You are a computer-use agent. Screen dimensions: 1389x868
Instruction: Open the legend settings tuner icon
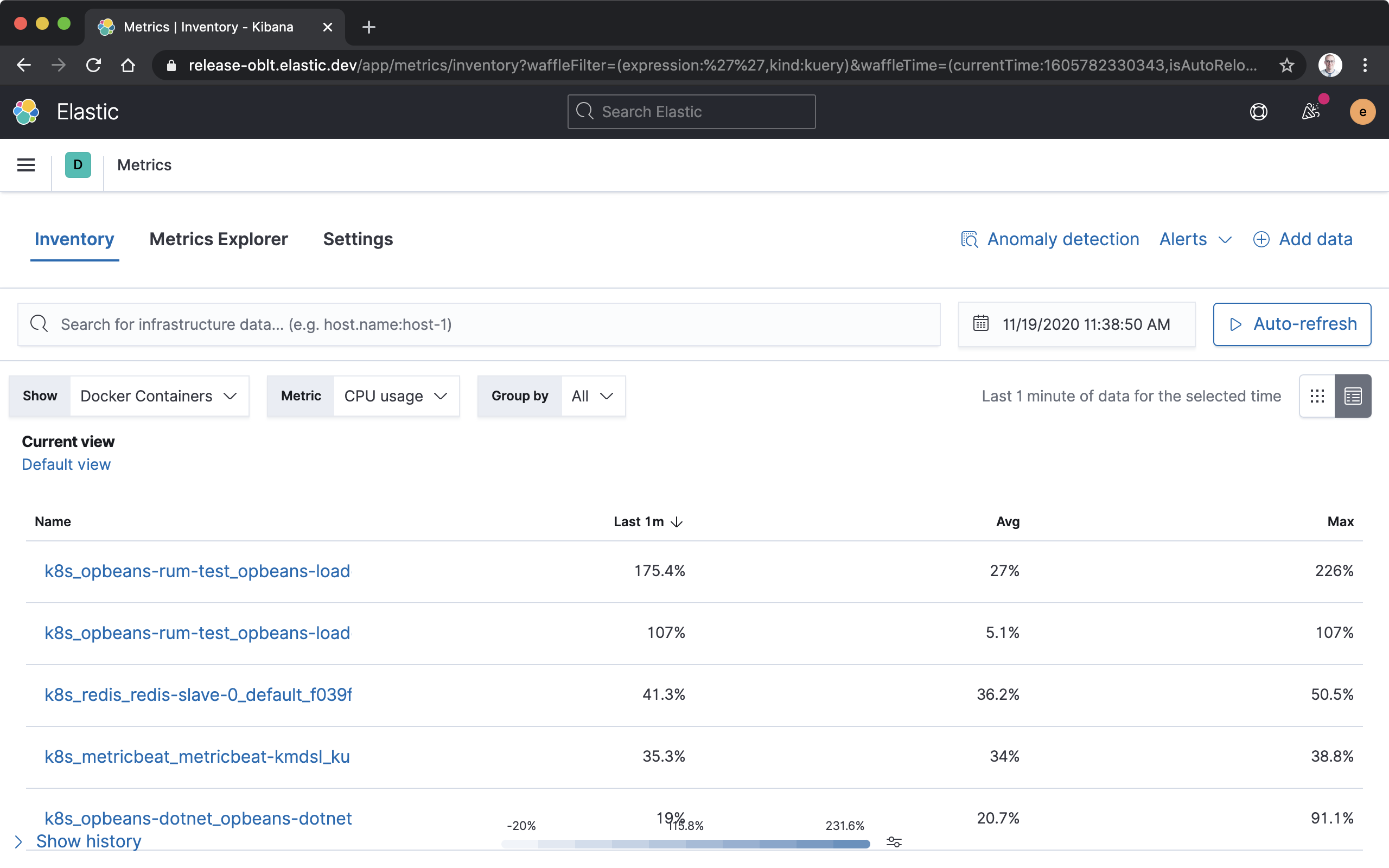tap(894, 841)
